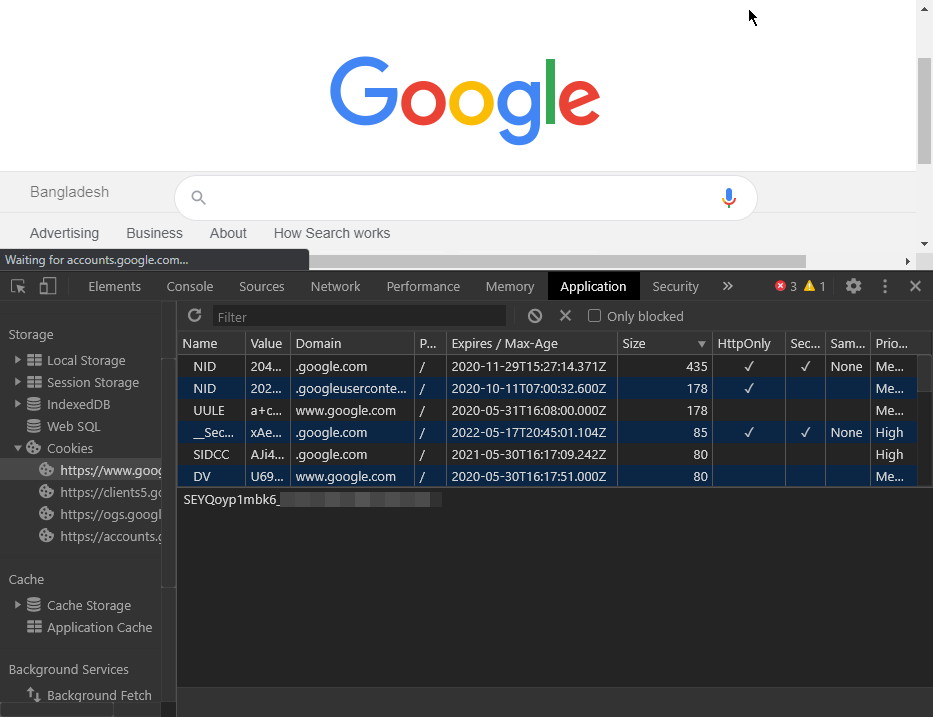
Task: Click the Local Storage table icon
Action: pos(35,360)
